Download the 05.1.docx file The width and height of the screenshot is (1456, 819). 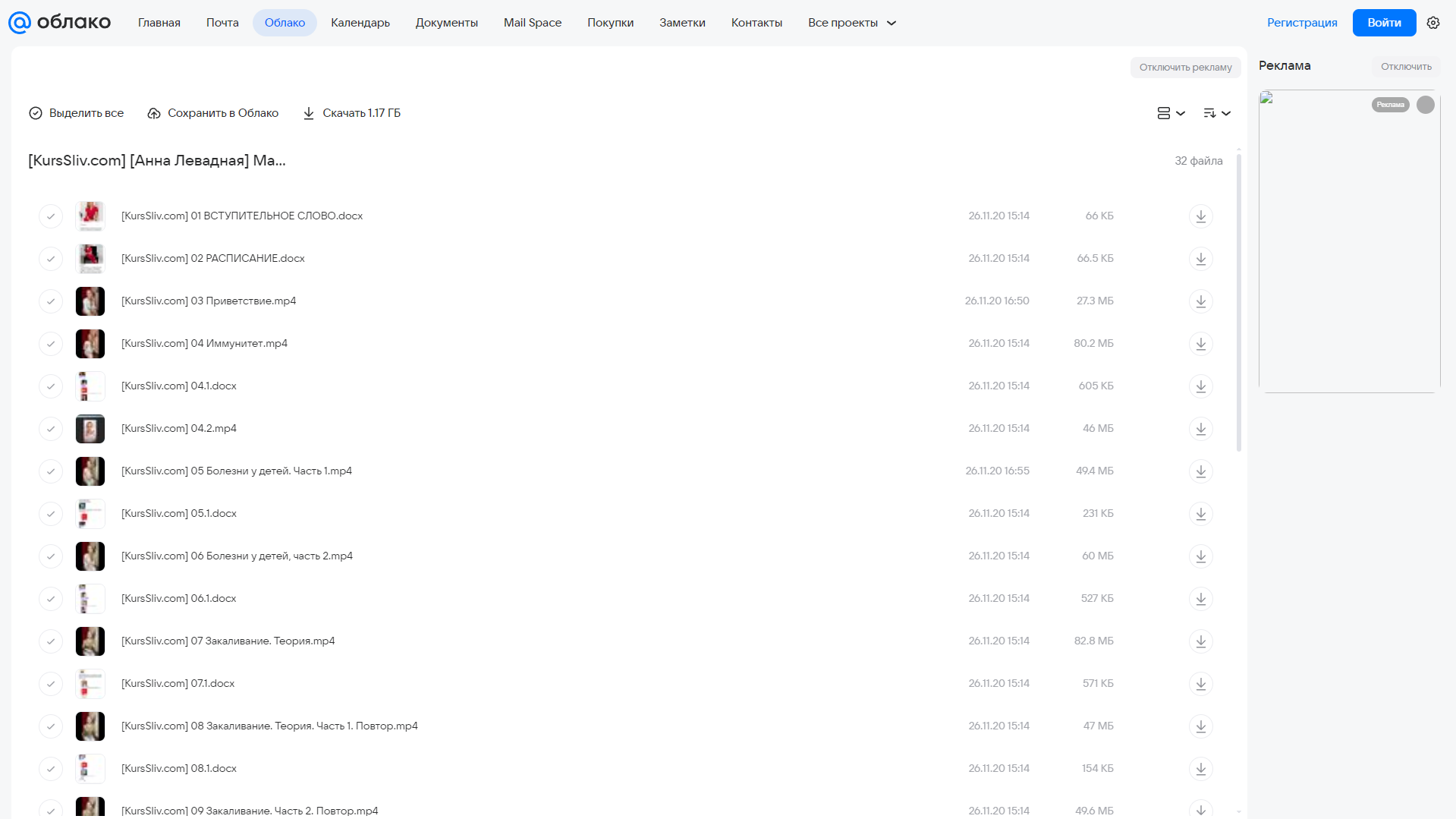pos(1200,514)
